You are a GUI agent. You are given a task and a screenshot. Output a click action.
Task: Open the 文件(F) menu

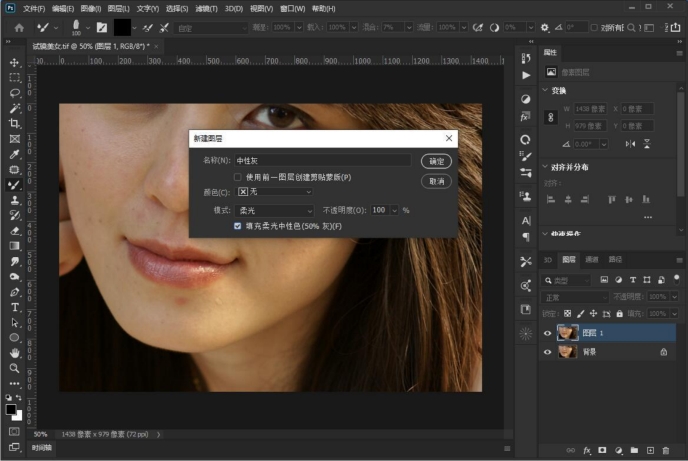[34, 8]
